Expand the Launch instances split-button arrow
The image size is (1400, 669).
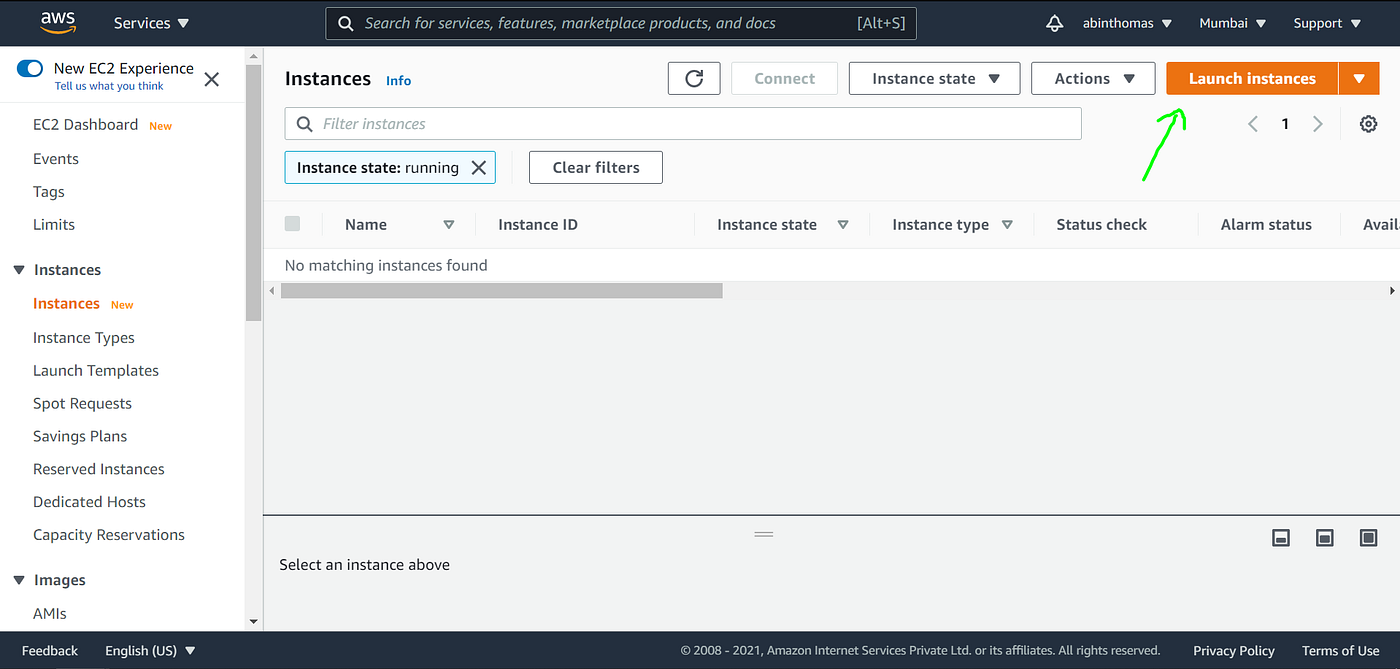point(1359,78)
